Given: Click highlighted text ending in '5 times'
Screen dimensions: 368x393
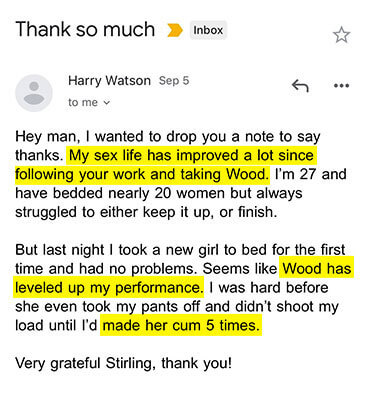Looking at the screenshot, I should (181, 325).
